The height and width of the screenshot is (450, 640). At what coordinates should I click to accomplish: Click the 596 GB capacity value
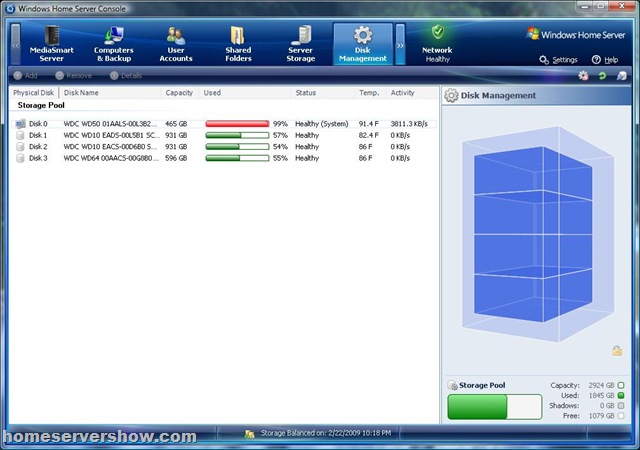[176, 158]
